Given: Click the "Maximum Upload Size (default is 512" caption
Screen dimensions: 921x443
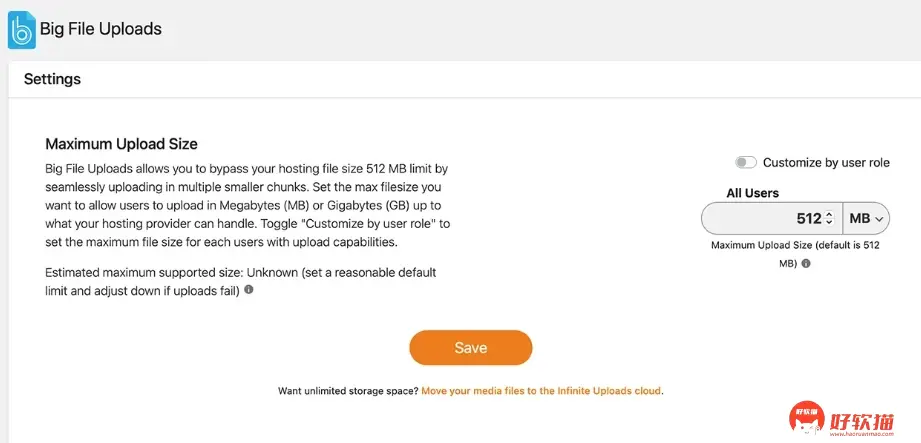Looking at the screenshot, I should click(794, 245).
